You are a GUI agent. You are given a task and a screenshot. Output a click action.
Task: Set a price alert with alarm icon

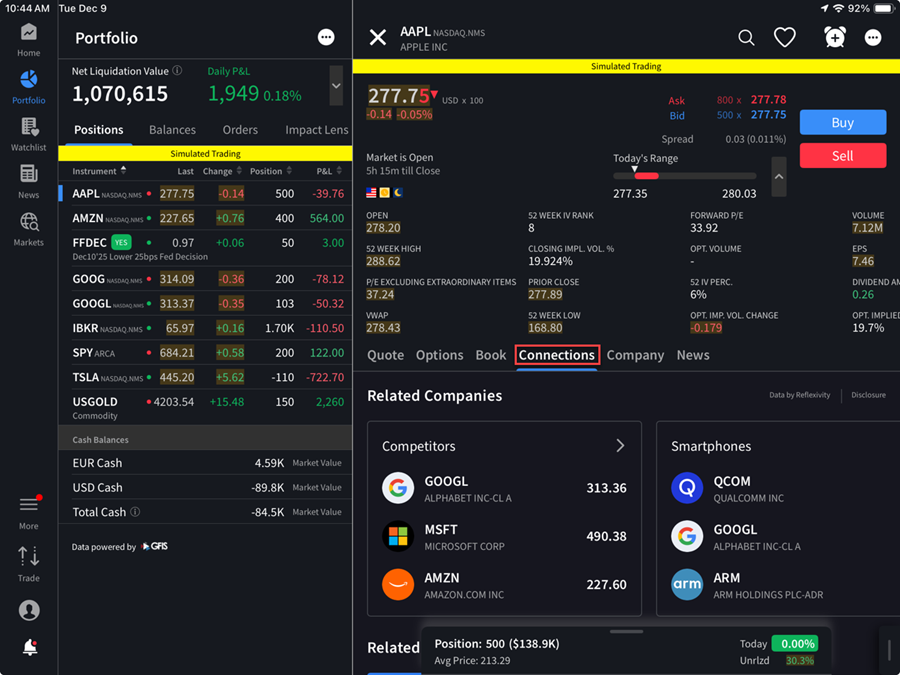tap(834, 38)
